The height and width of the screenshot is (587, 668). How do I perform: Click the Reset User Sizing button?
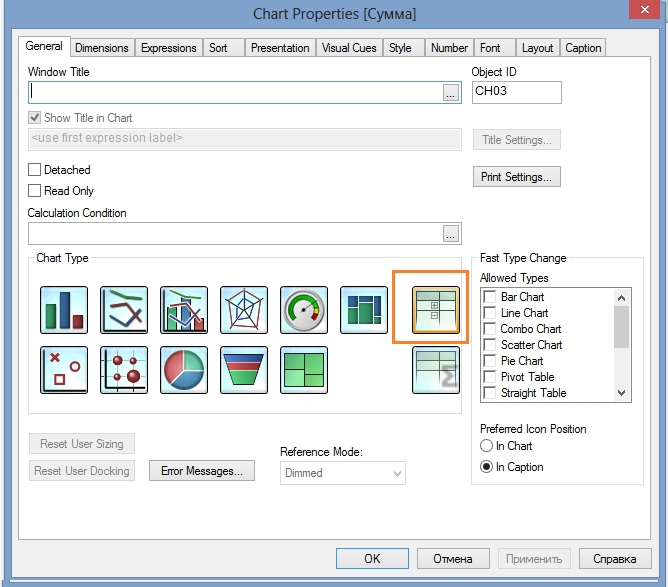tap(82, 444)
